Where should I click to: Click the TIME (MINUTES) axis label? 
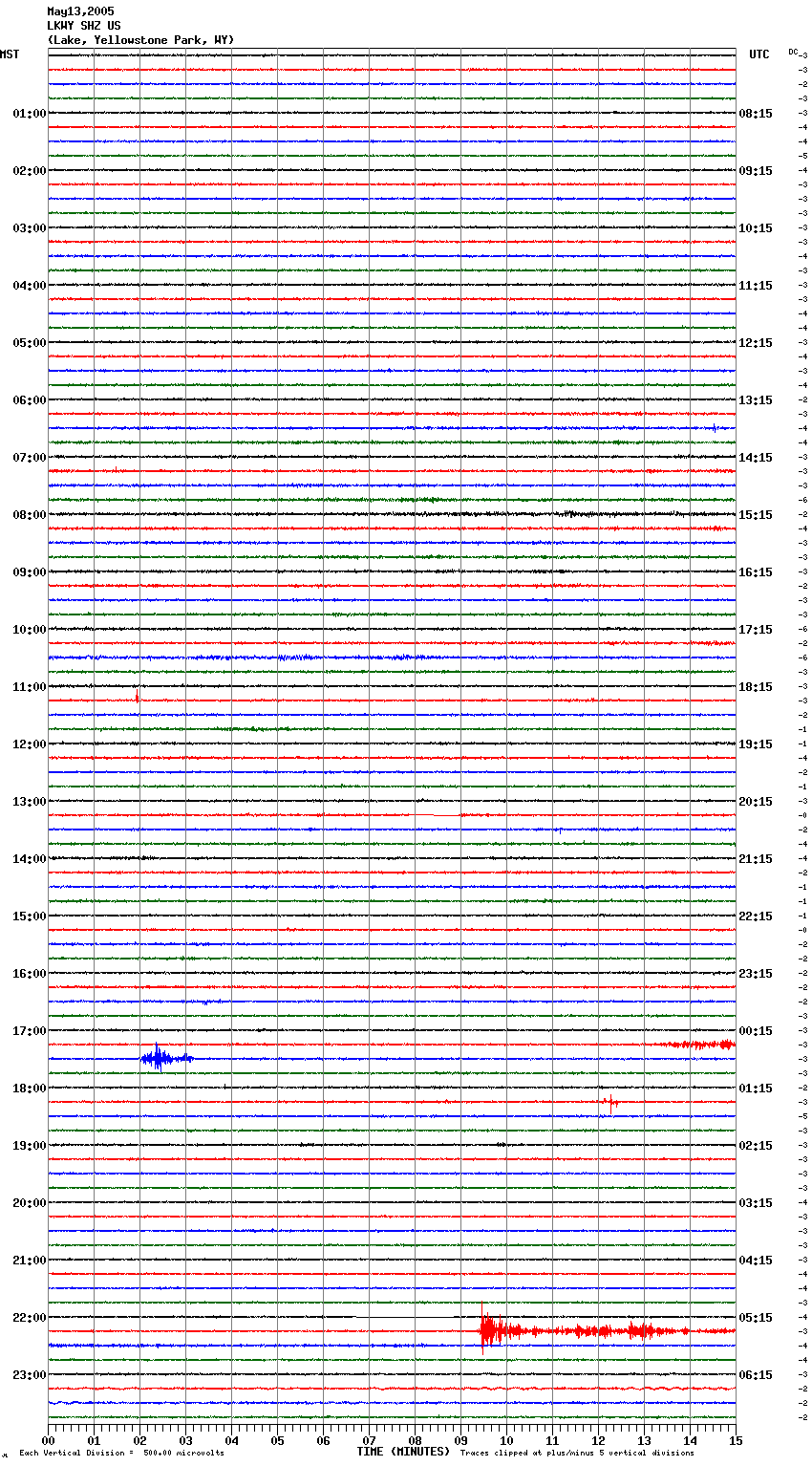403,1452
